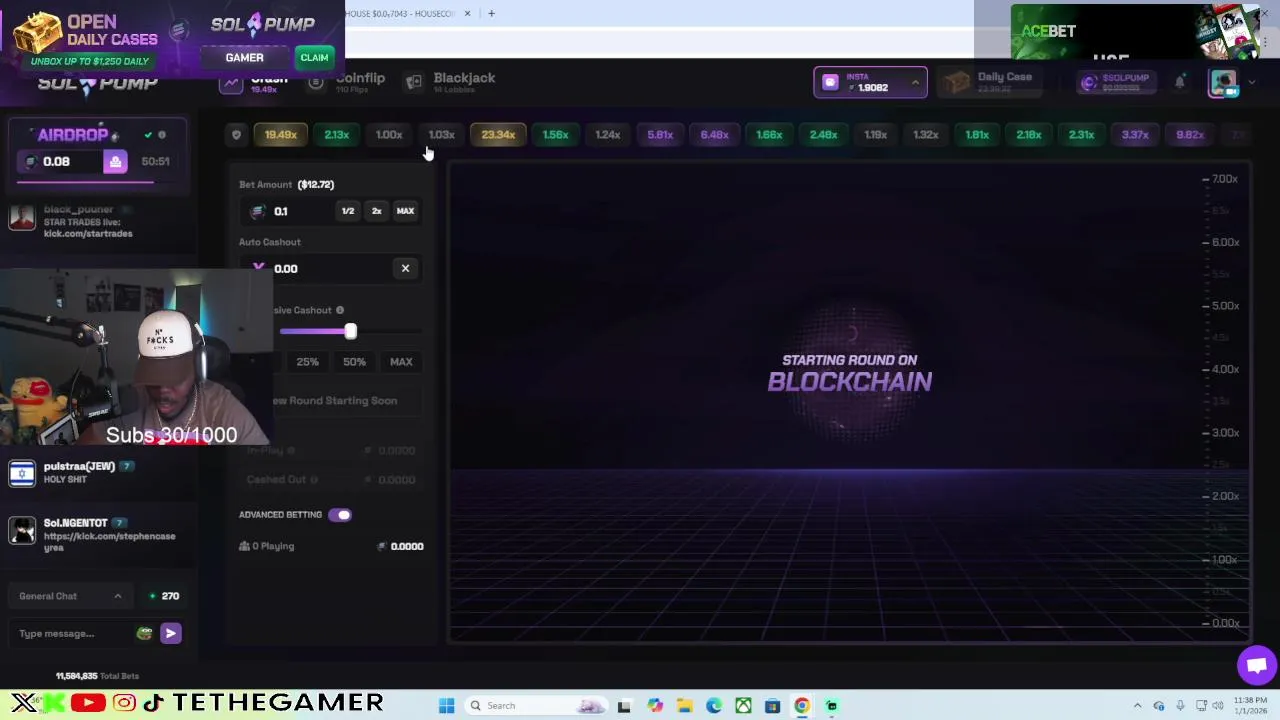This screenshot has height=720, width=1280.
Task: Open the 2.13x round result
Action: click(336, 135)
